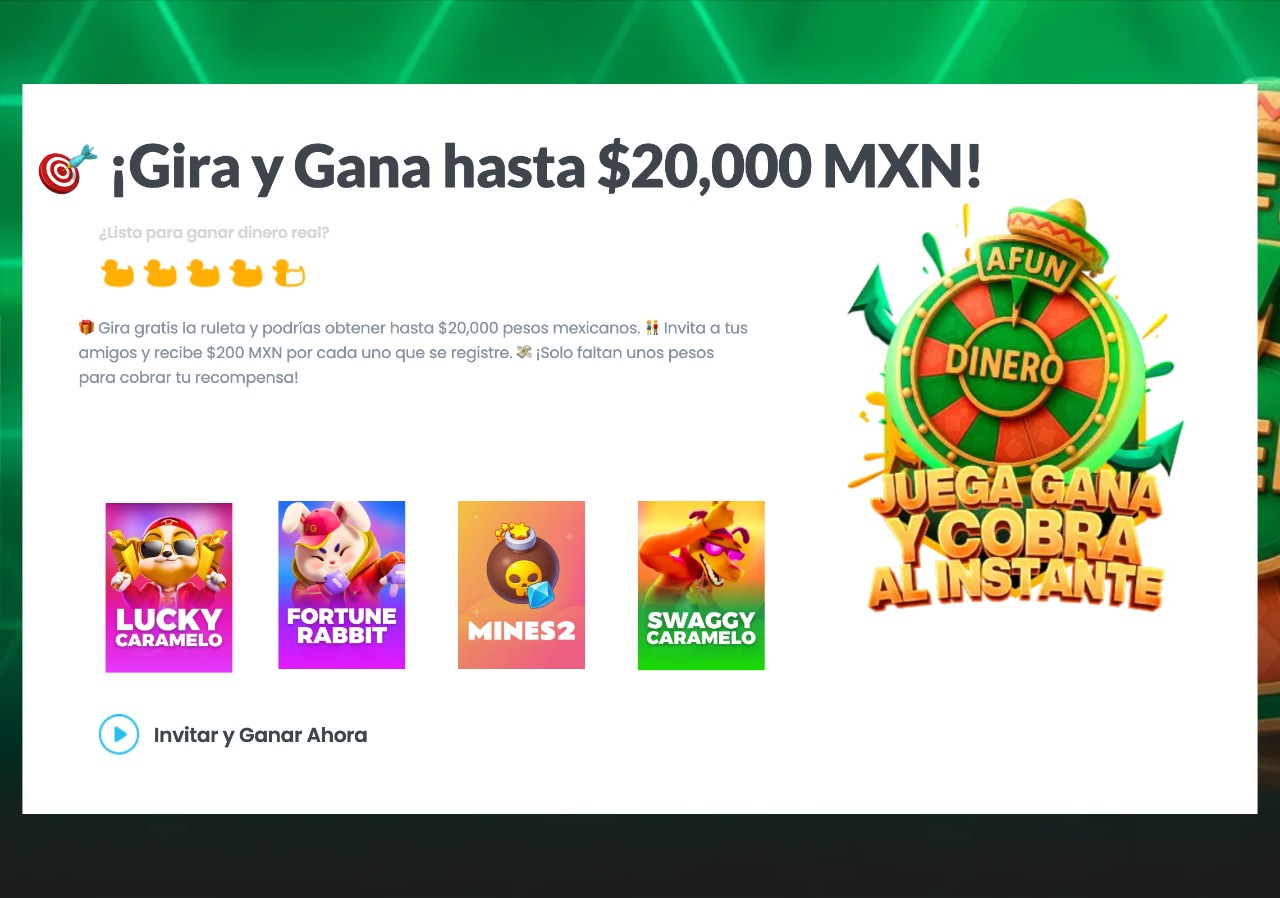Click the third duck rating icon
The image size is (1280, 898).
click(203, 273)
